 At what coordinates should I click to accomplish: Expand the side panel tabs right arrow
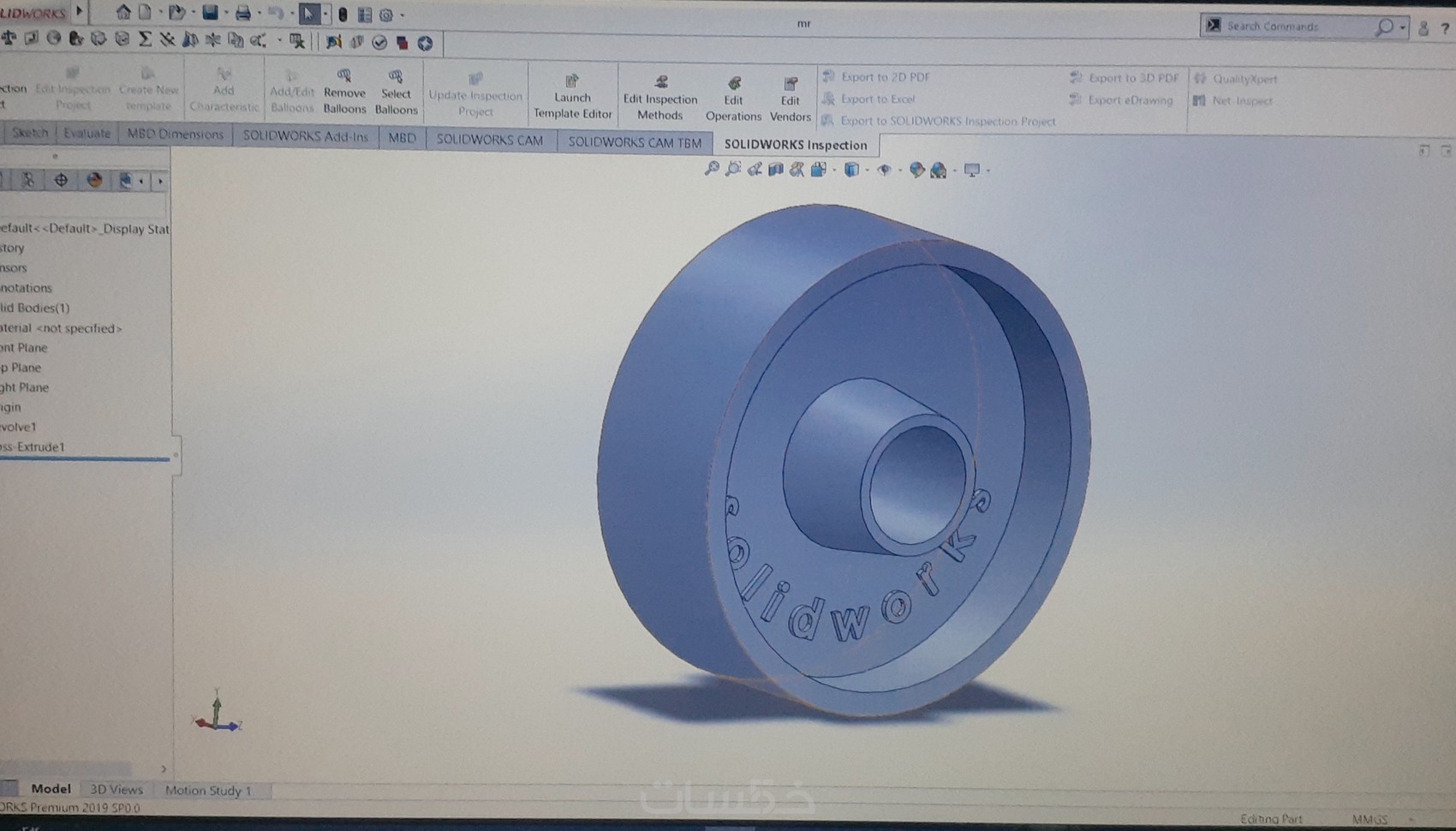[160, 181]
